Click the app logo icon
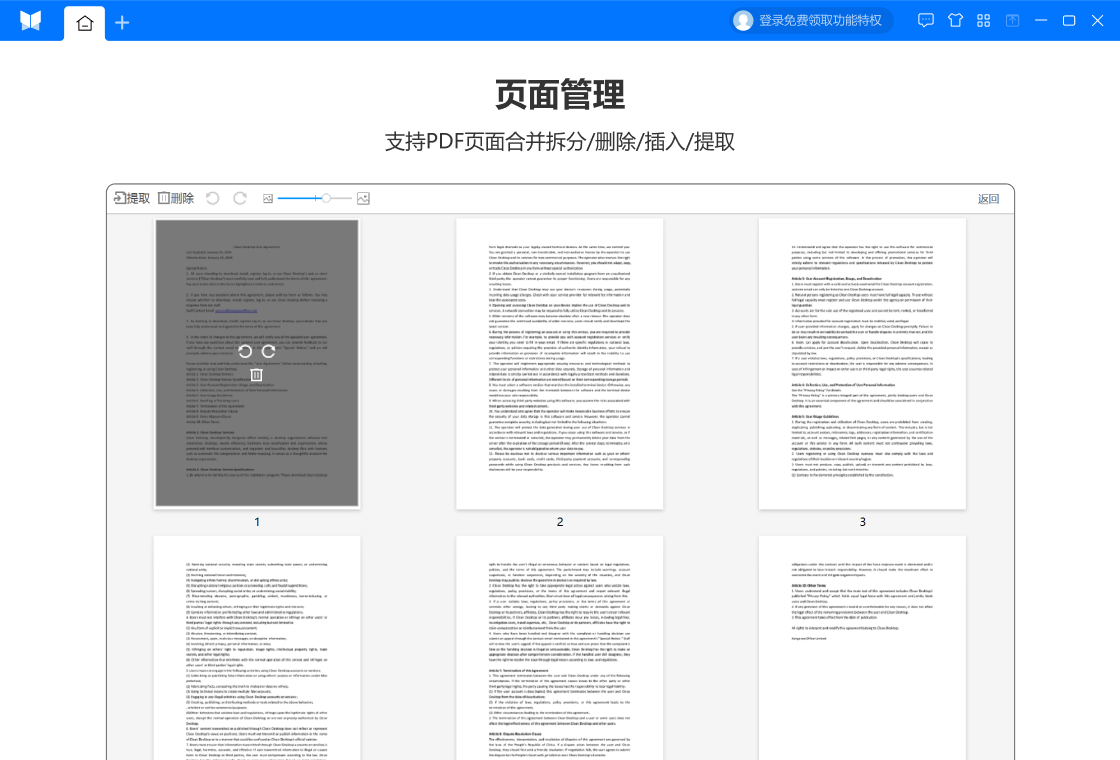The height and width of the screenshot is (760, 1120). (30, 21)
